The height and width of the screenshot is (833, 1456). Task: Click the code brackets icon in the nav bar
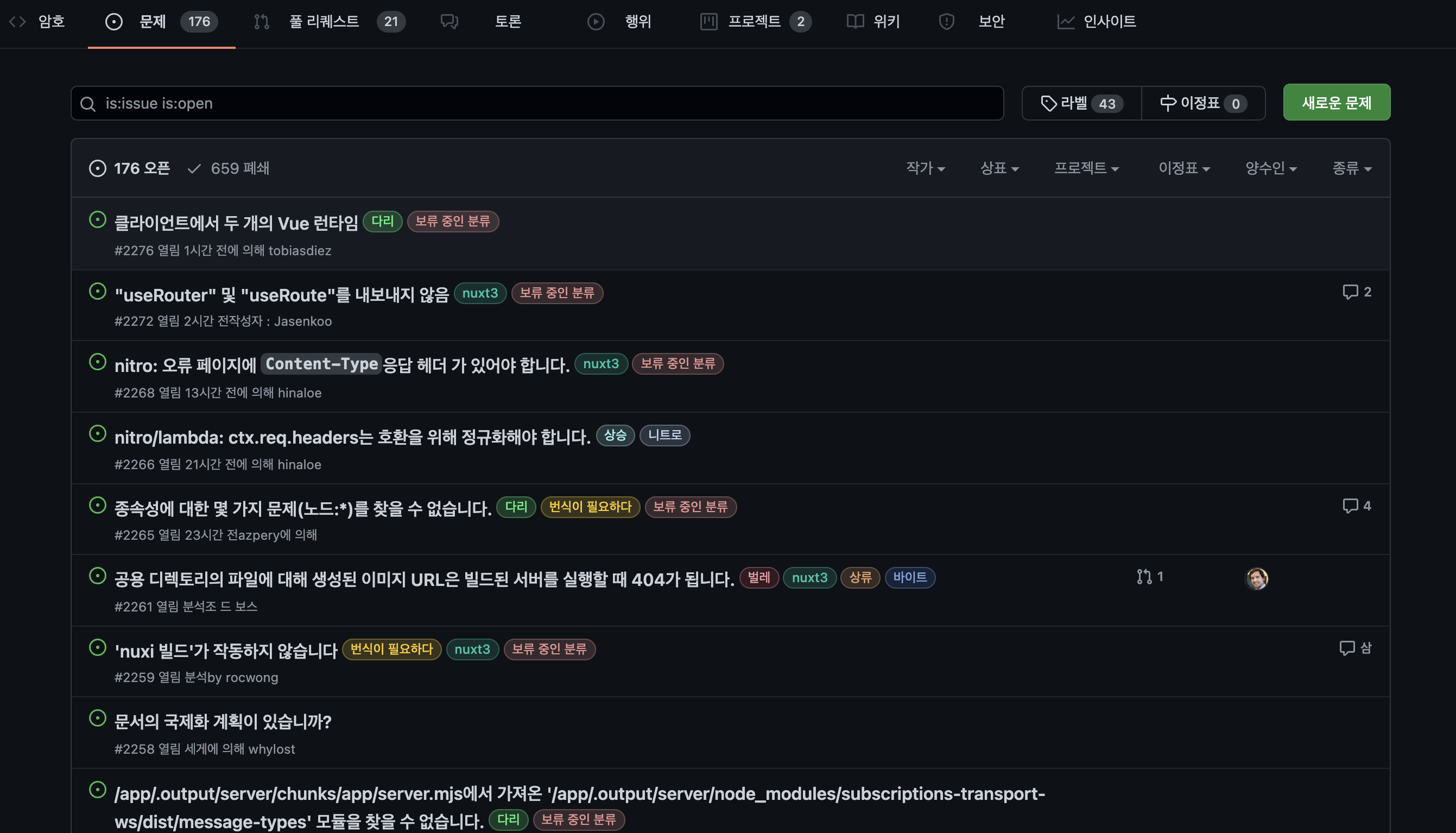[18, 22]
